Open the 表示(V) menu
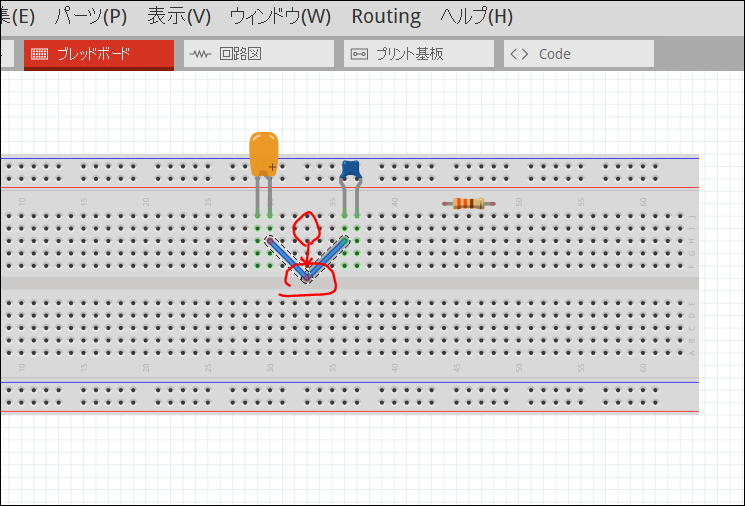 click(179, 17)
